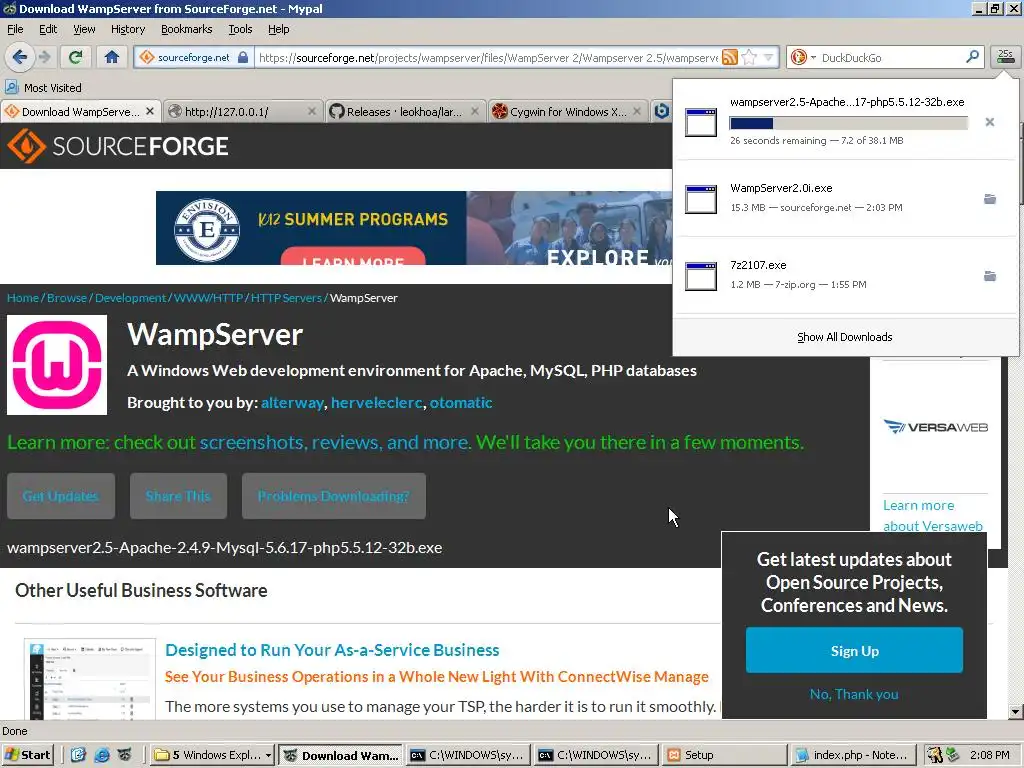1024x768 pixels.
Task: Click the page scrollbar down arrow
Action: [1015, 712]
